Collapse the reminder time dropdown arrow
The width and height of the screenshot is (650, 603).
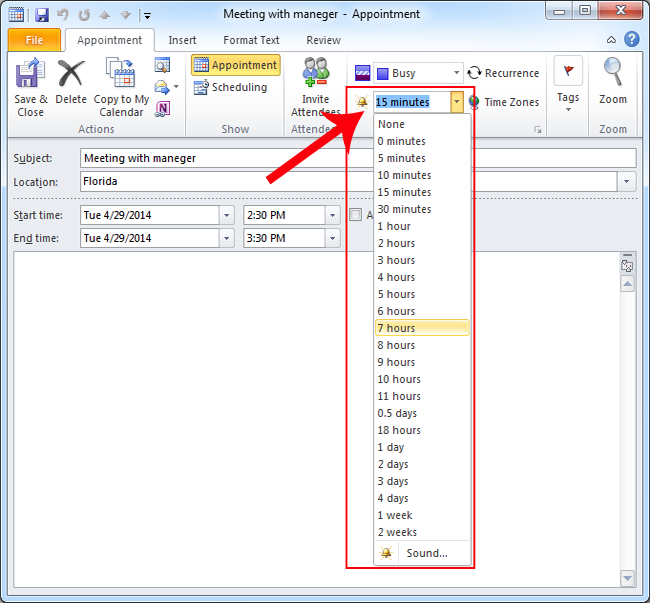point(456,102)
